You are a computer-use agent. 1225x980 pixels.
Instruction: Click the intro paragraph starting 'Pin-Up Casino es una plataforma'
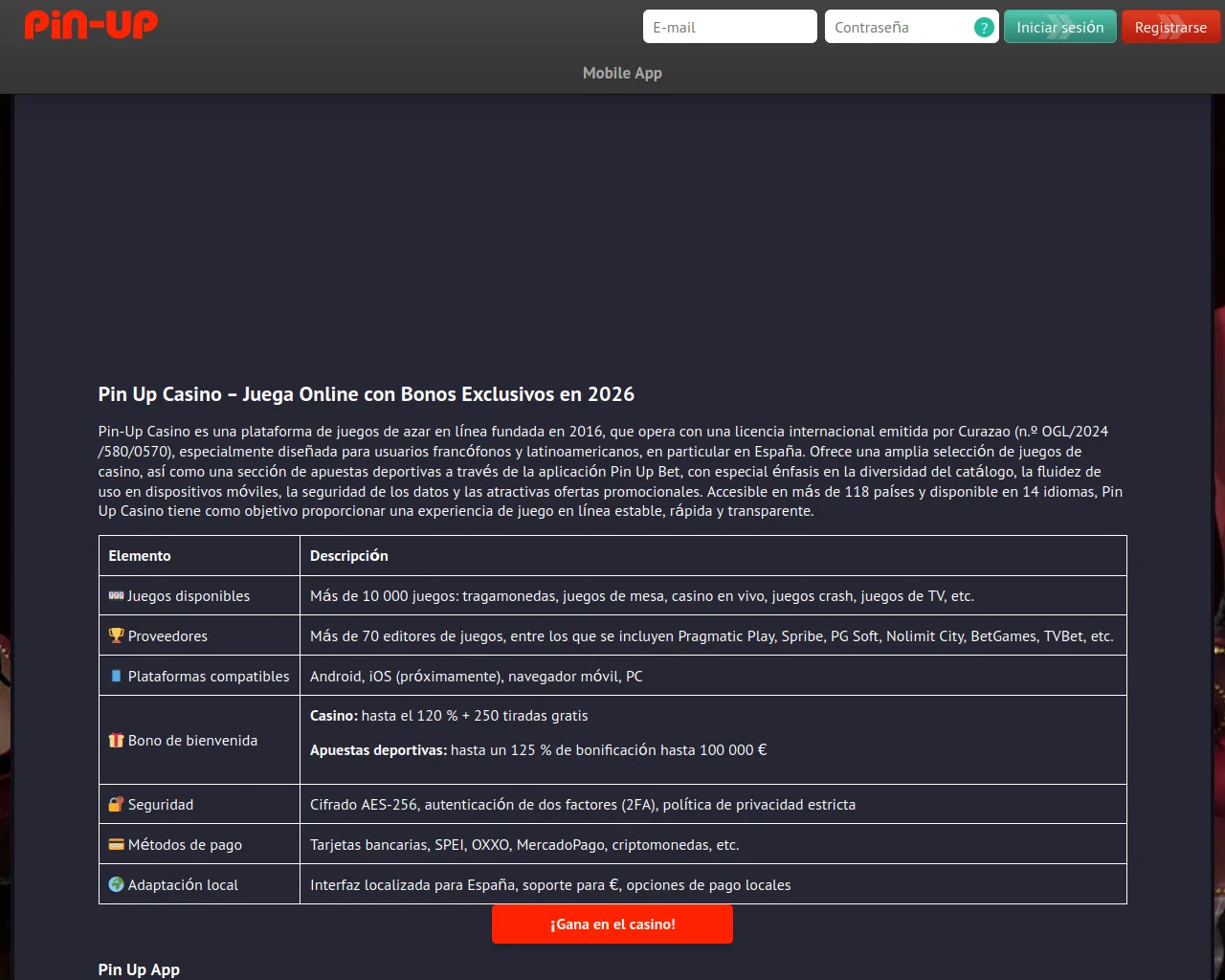pos(611,471)
